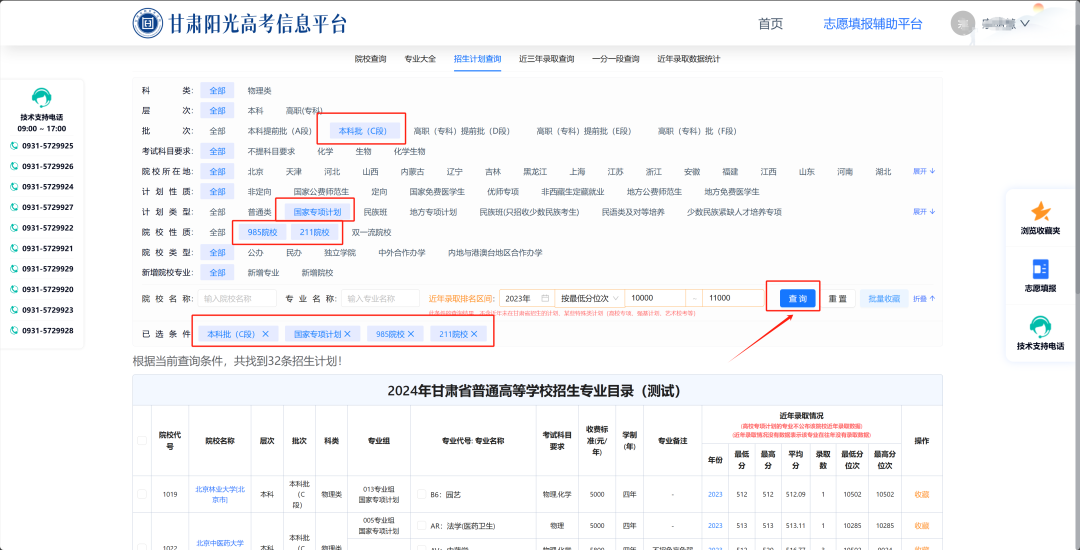The image size is (1080, 550).
Task: Open the 一分一段查询 tab
Action: coord(615,59)
